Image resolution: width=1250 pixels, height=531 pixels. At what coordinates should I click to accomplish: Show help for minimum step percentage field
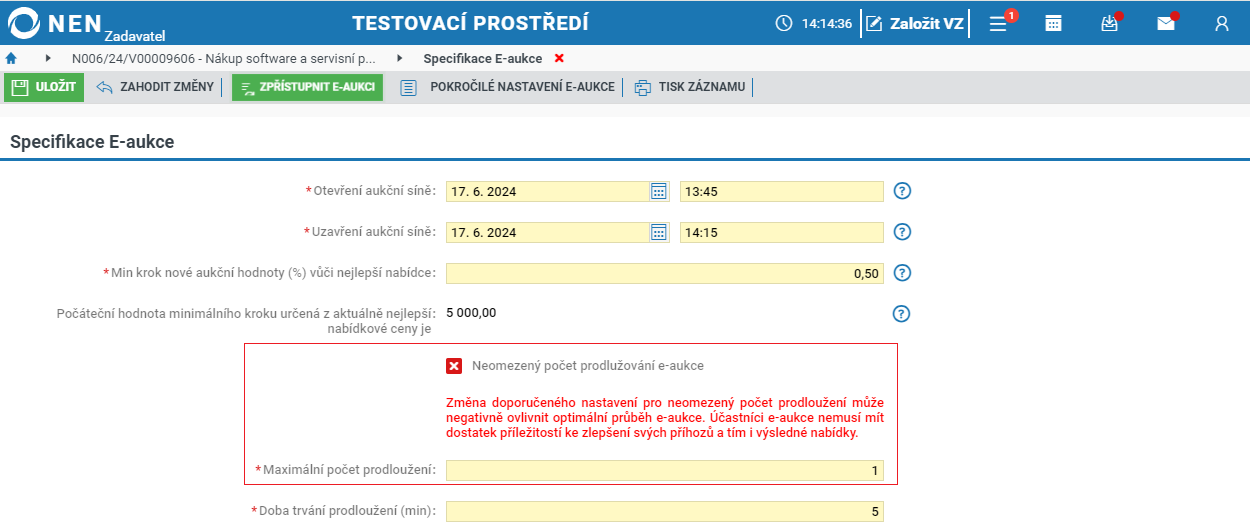click(902, 273)
